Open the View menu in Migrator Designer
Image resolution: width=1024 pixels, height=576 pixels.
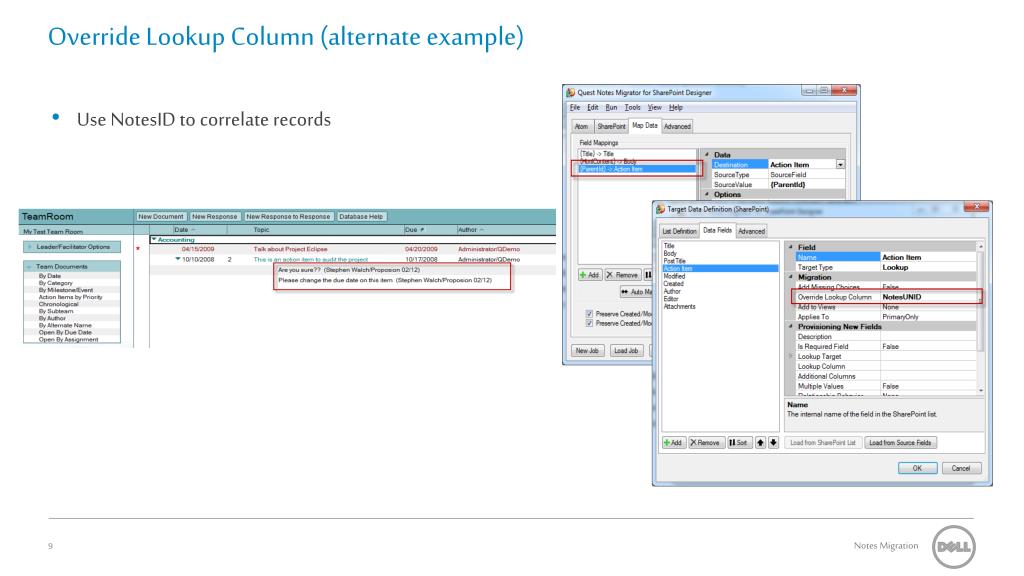[x=654, y=108]
